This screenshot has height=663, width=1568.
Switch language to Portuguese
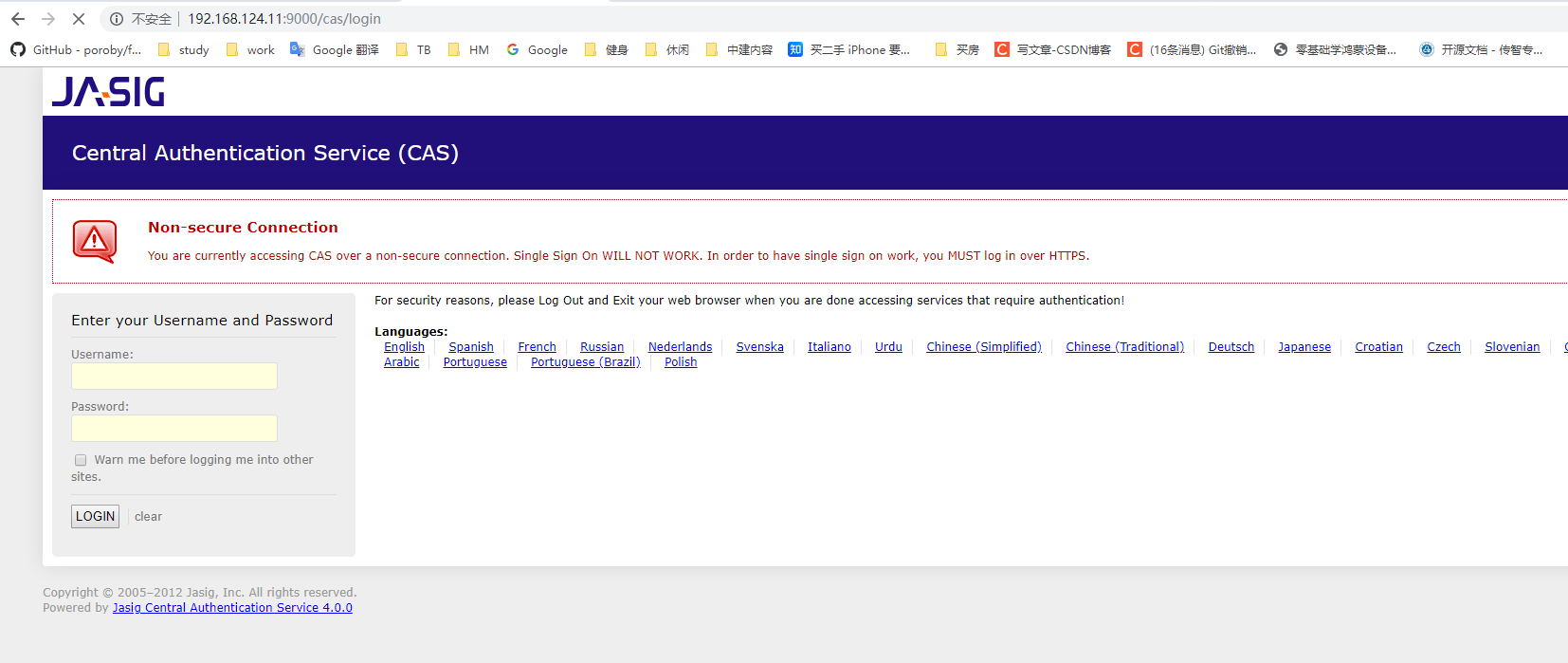(475, 362)
